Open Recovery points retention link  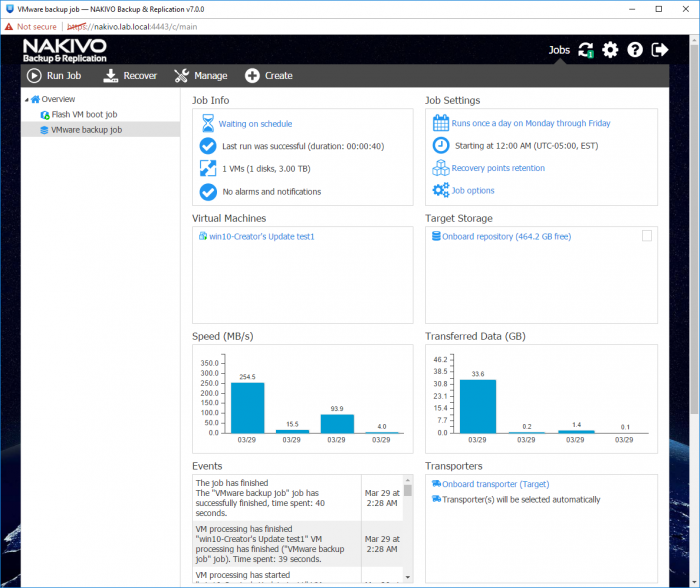click(x=498, y=168)
